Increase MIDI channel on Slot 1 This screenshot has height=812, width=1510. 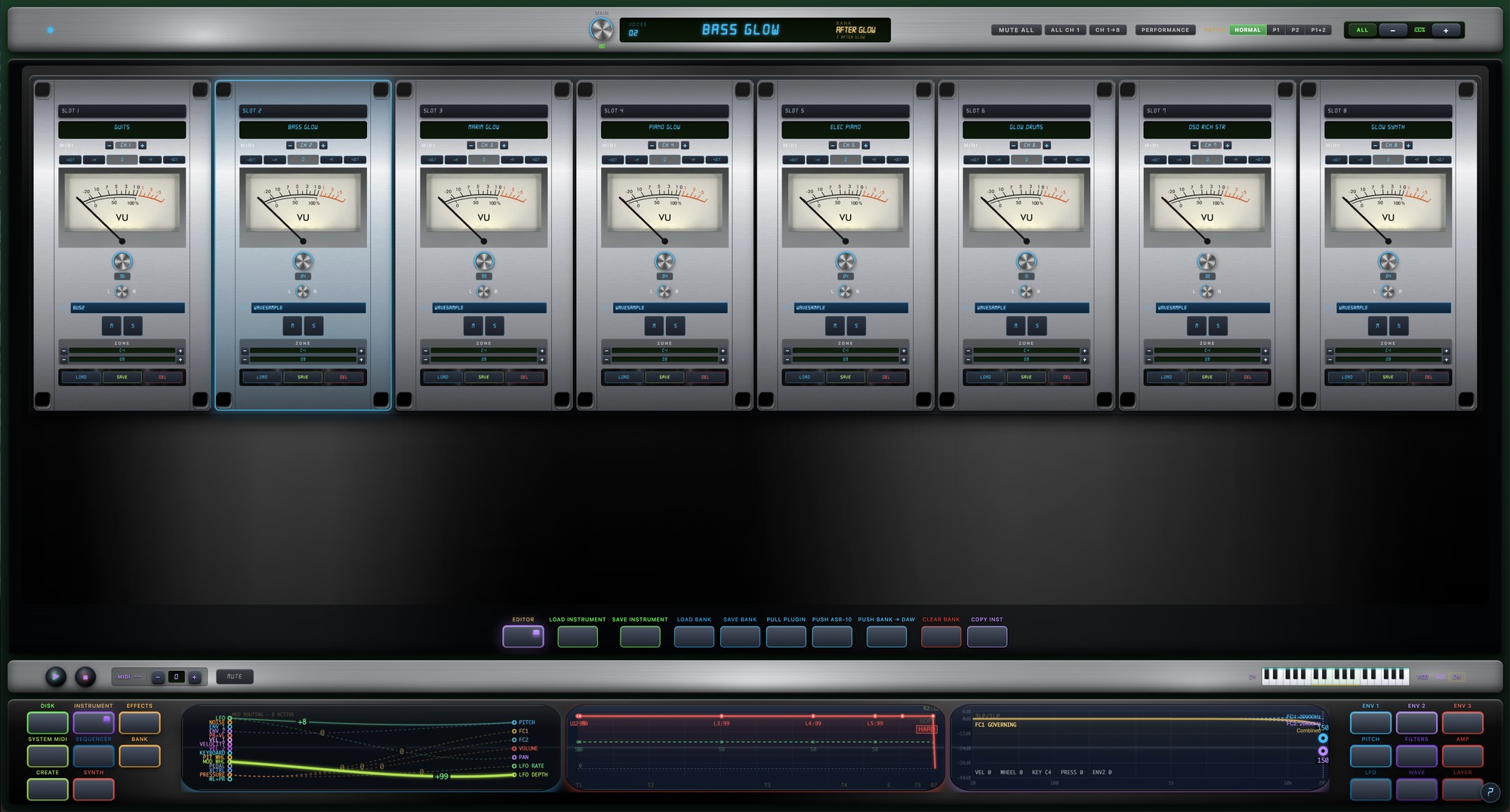click(x=142, y=146)
